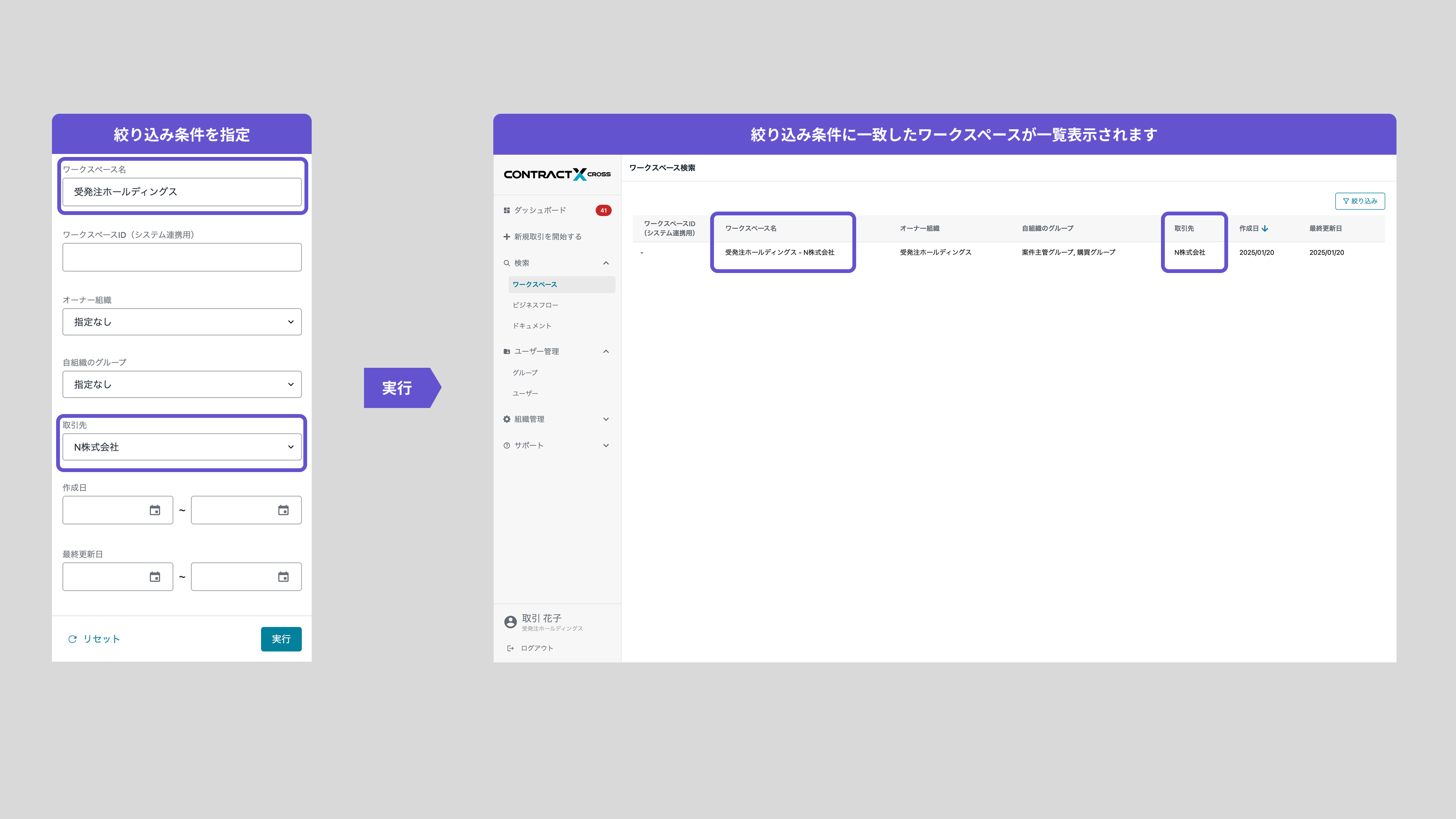Open the end-date calendar for 作成日
The width and height of the screenshot is (1456, 819).
click(x=283, y=510)
